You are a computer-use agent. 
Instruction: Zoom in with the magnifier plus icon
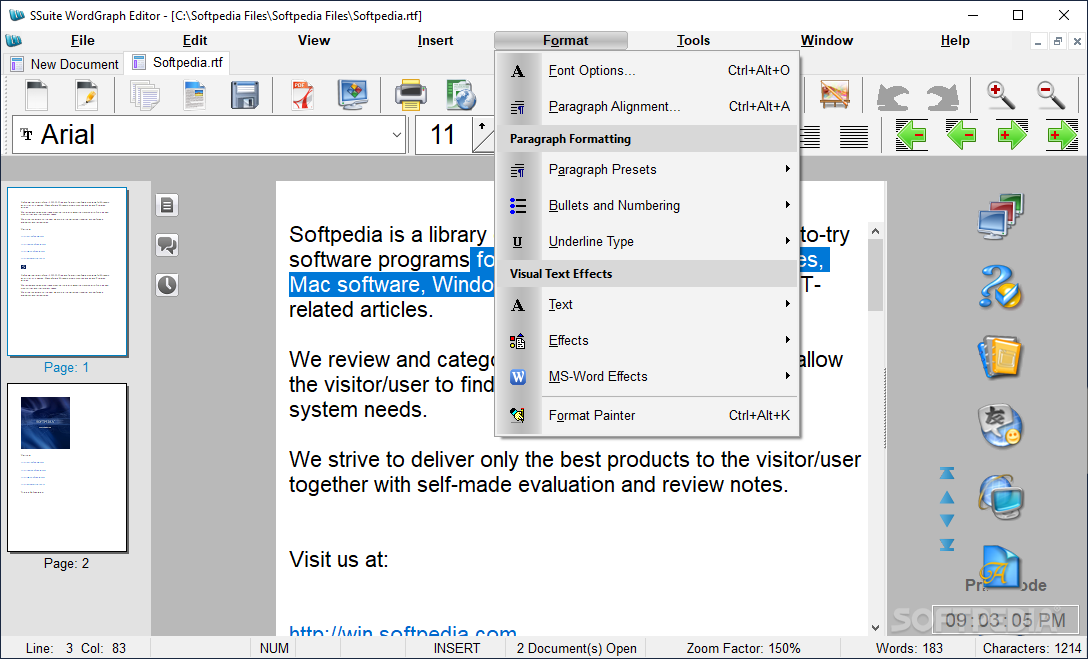1001,95
